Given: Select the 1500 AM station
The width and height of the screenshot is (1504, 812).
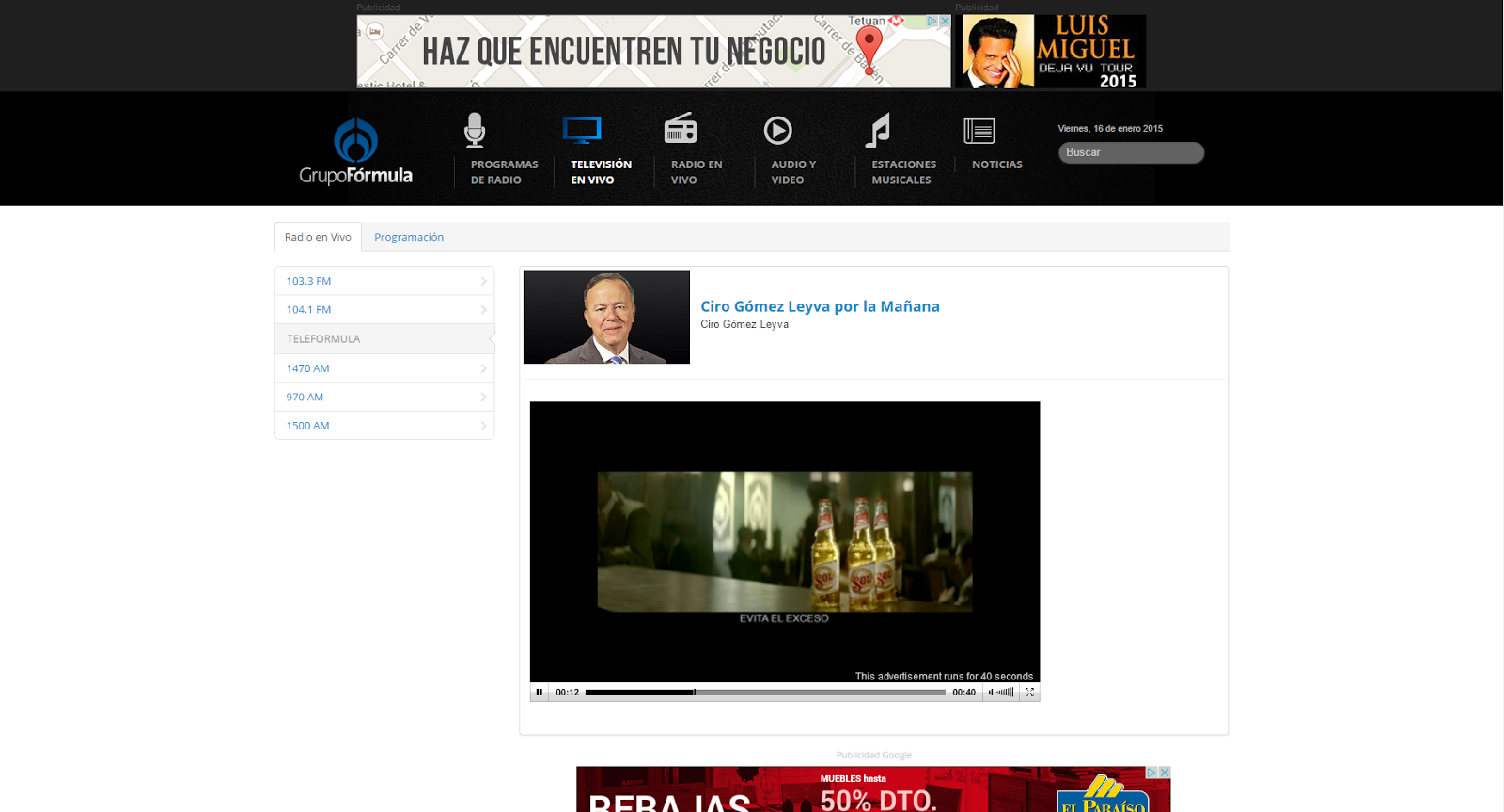Looking at the screenshot, I should click(384, 426).
